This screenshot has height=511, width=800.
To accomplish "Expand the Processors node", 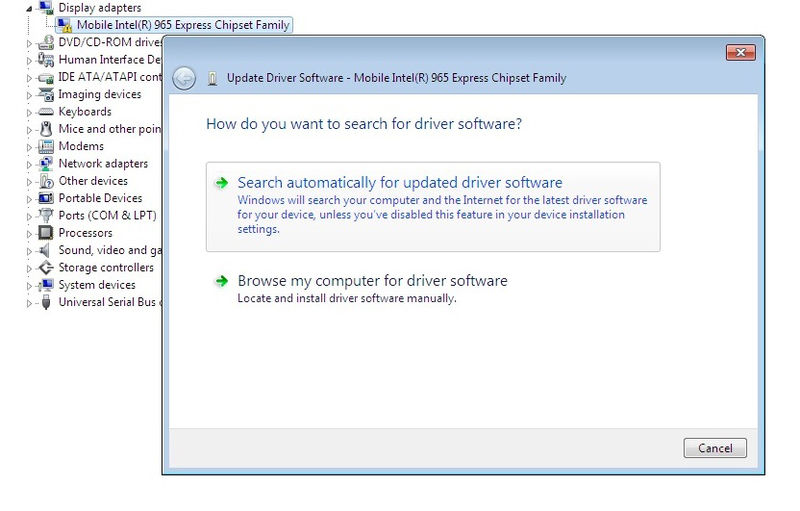I will [29, 234].
